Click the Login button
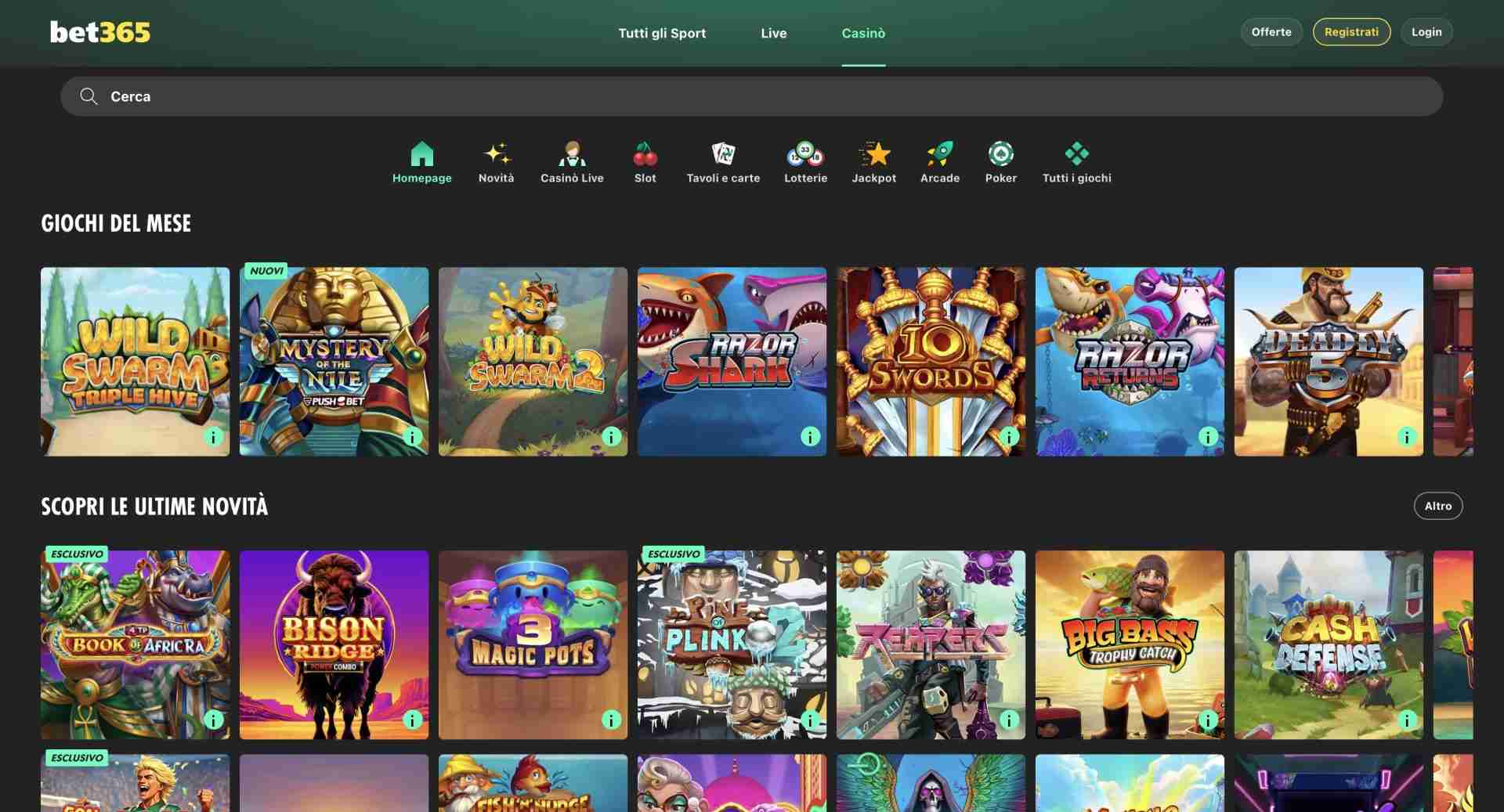 pyautogui.click(x=1426, y=32)
